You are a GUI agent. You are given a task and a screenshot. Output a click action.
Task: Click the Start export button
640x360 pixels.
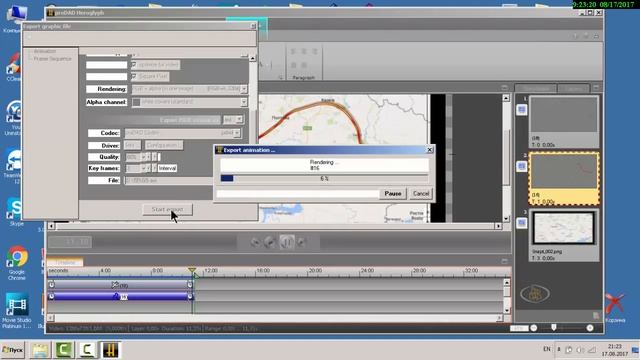167,209
